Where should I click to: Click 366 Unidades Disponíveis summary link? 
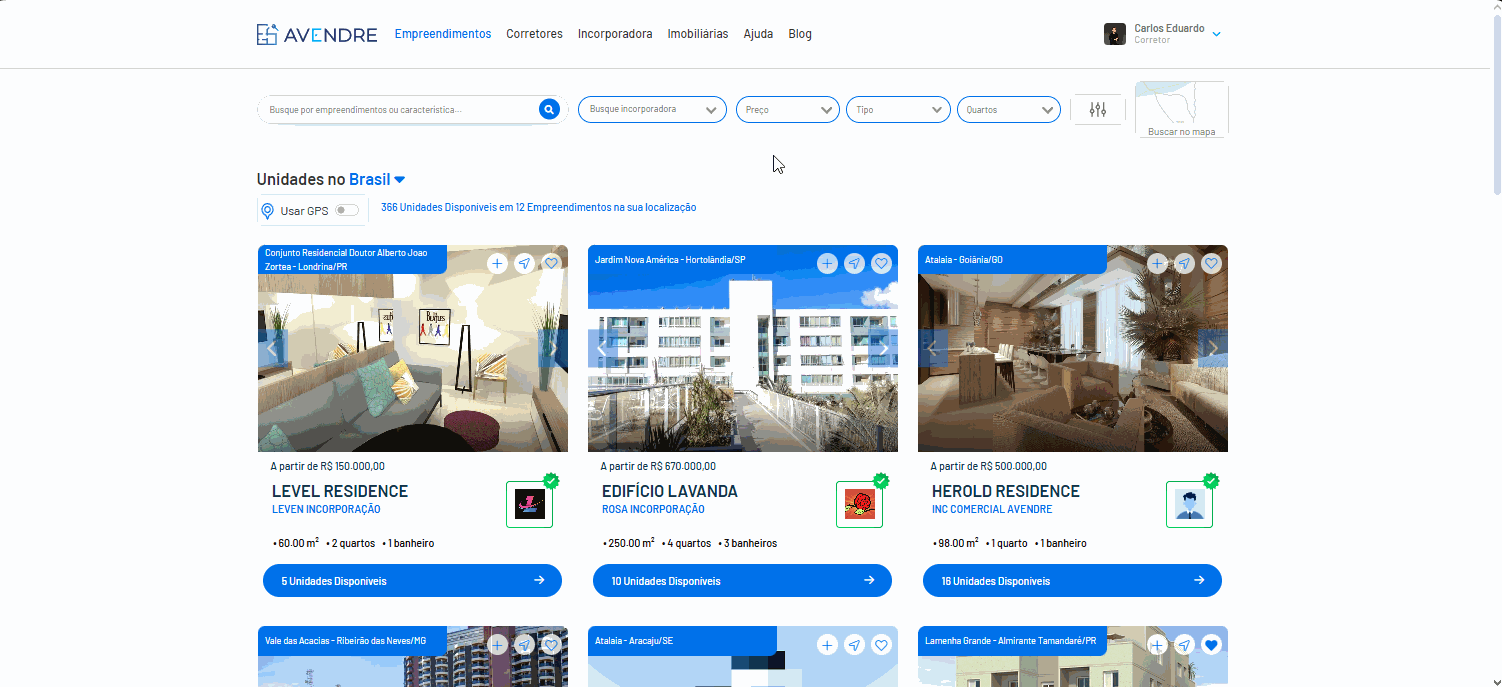click(538, 208)
